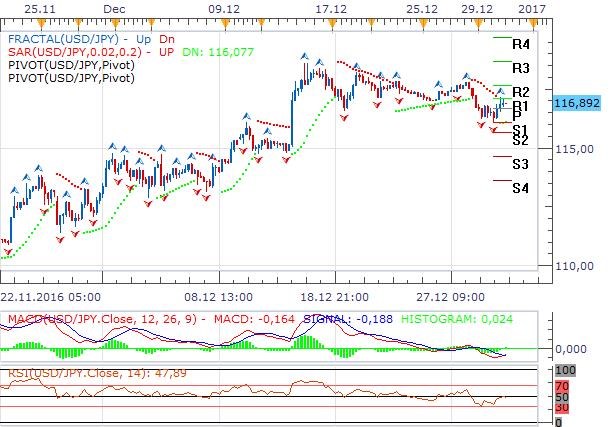Screen dimensions: 610x427
Task: Click the R3 pivot resistance label
Action: coord(520,68)
